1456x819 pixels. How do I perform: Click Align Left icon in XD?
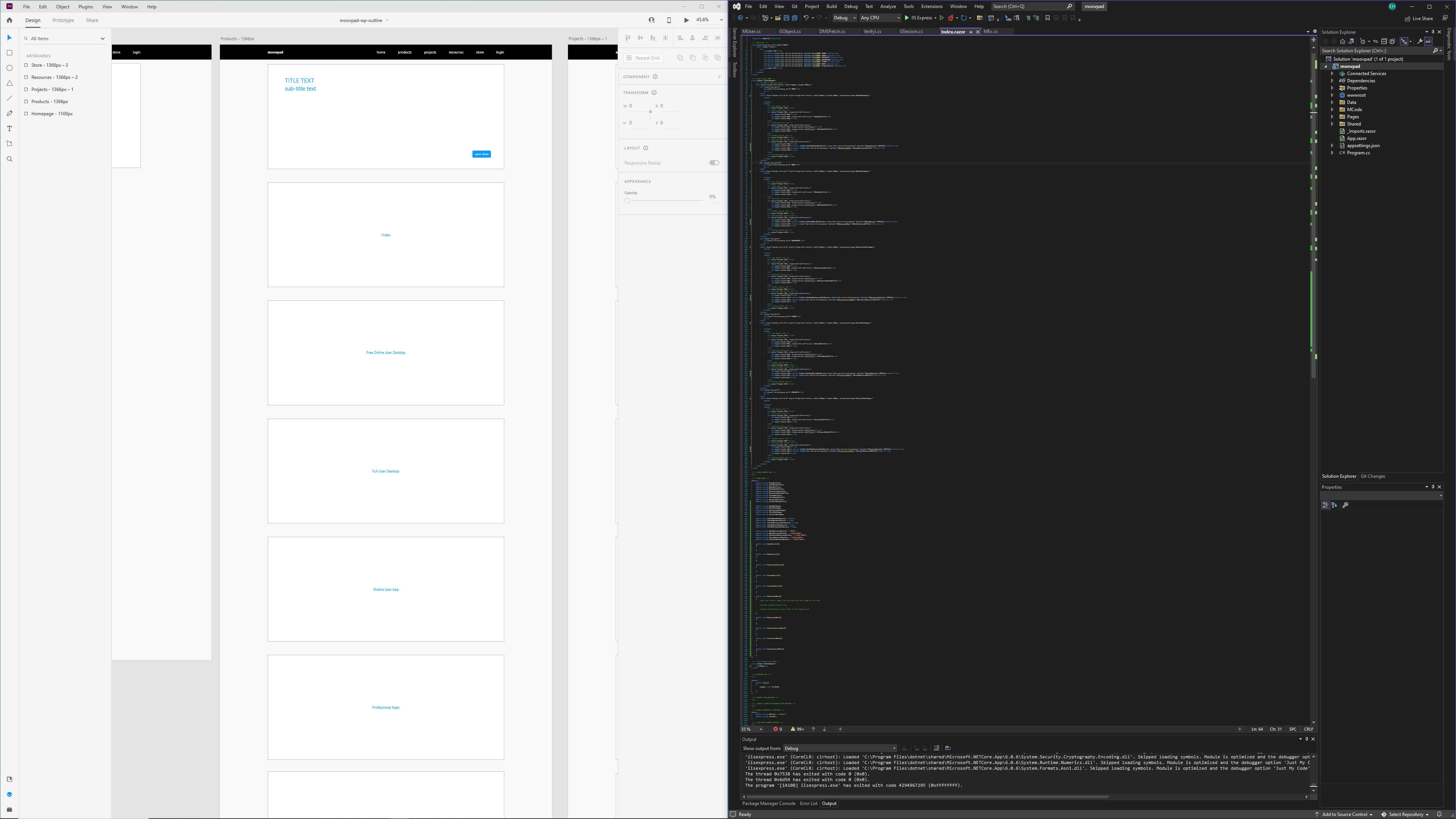click(680, 38)
